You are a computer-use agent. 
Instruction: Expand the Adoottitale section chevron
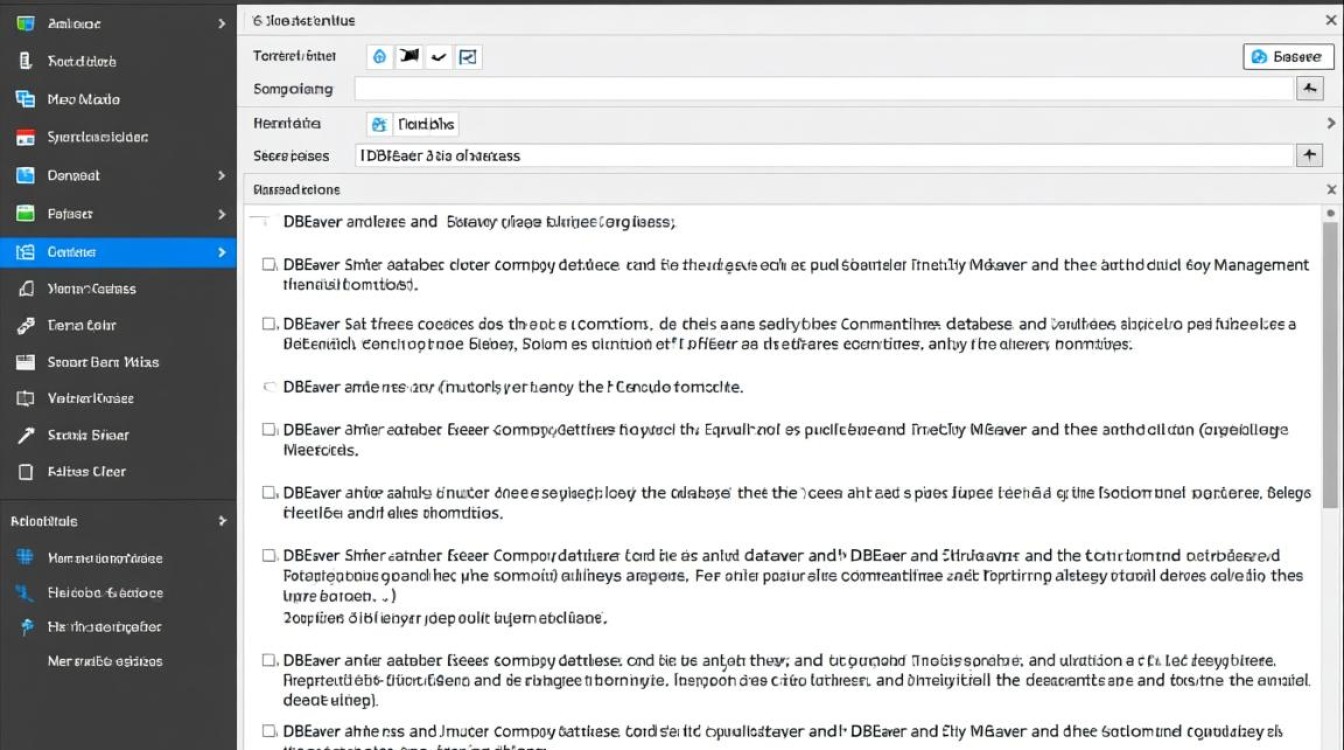coord(222,521)
